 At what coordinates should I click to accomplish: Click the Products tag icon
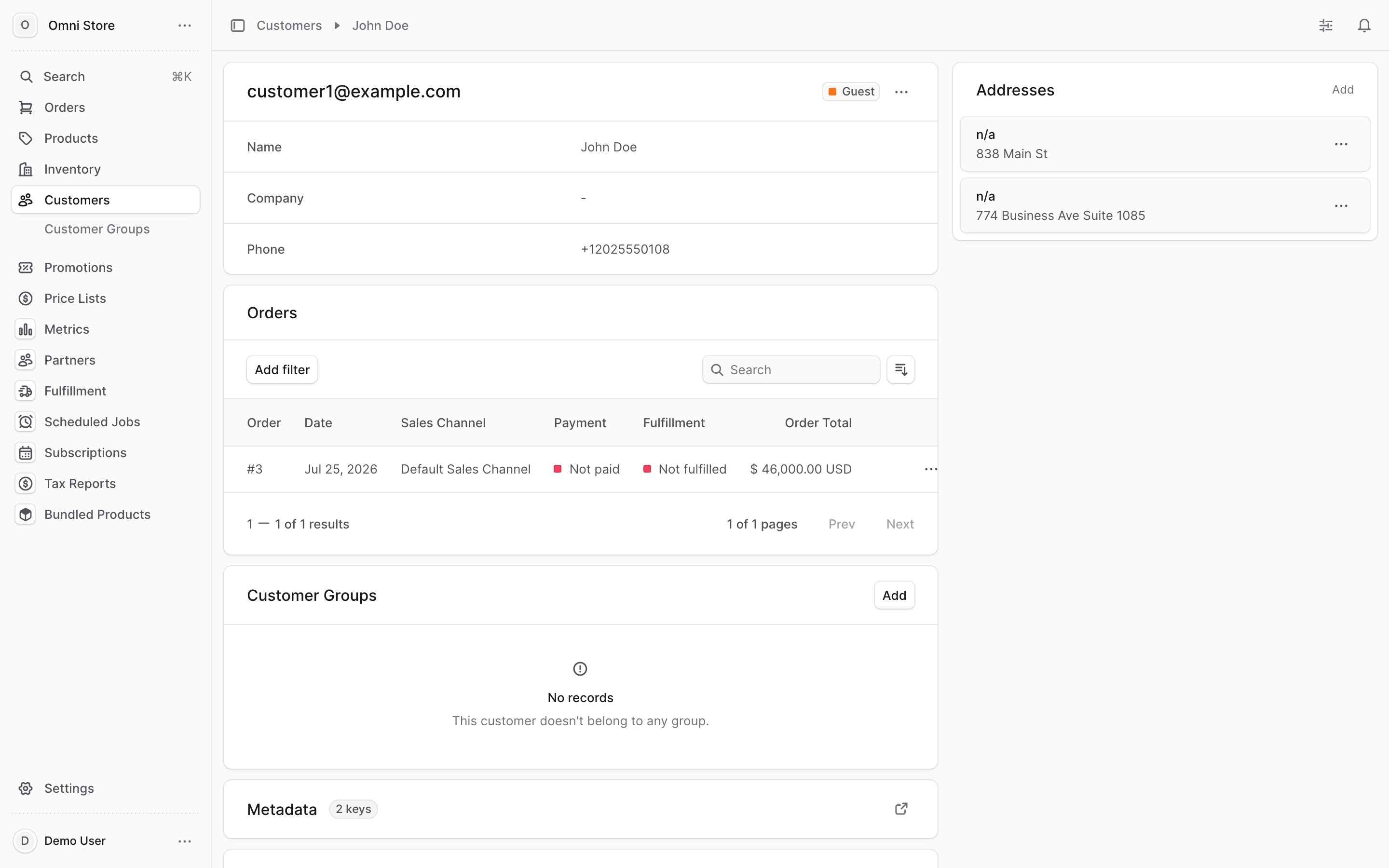pyautogui.click(x=25, y=138)
